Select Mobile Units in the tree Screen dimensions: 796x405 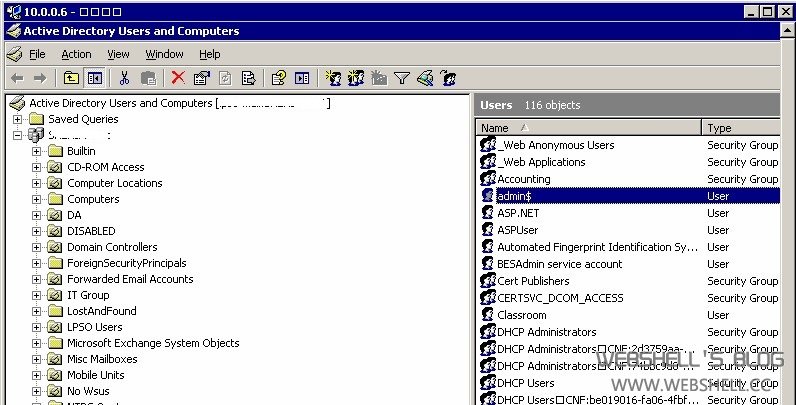click(x=95, y=375)
